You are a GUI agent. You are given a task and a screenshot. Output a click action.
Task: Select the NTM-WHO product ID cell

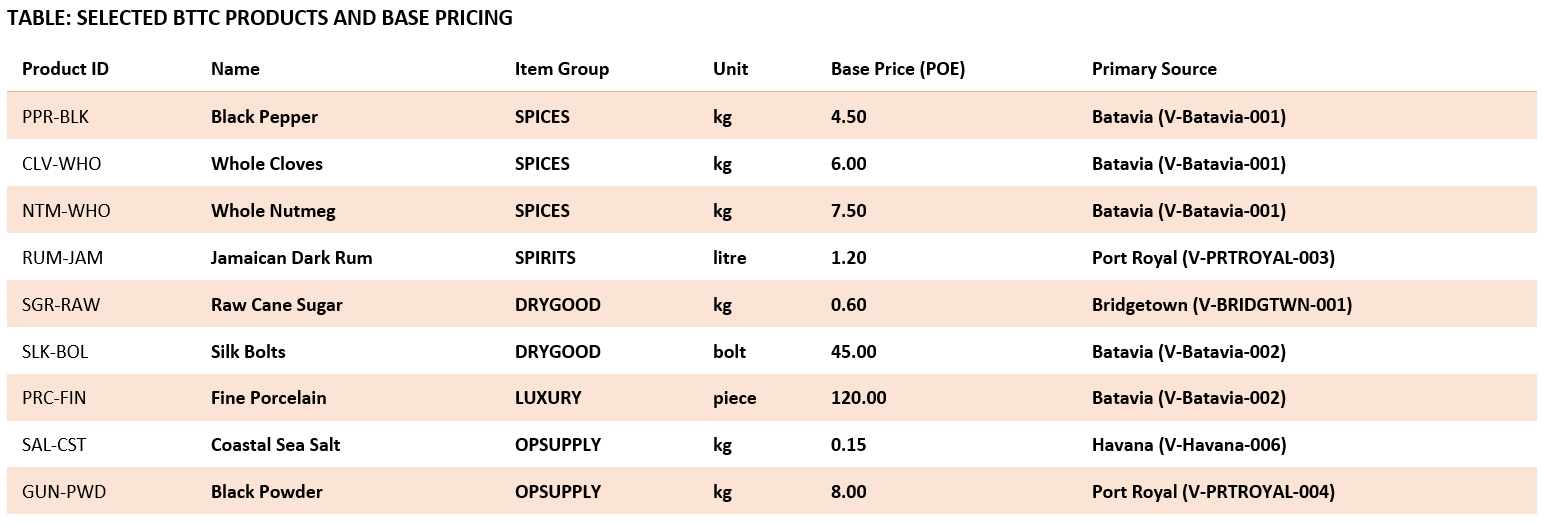66,211
